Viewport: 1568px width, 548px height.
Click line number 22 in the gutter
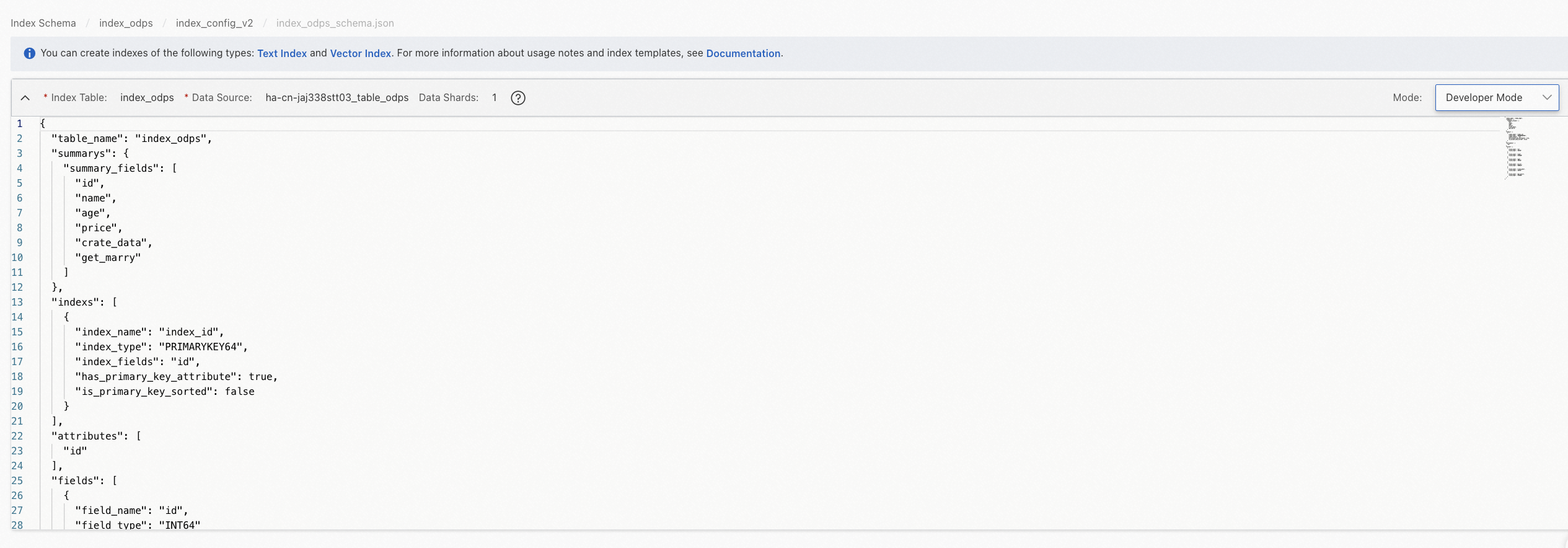(x=17, y=436)
